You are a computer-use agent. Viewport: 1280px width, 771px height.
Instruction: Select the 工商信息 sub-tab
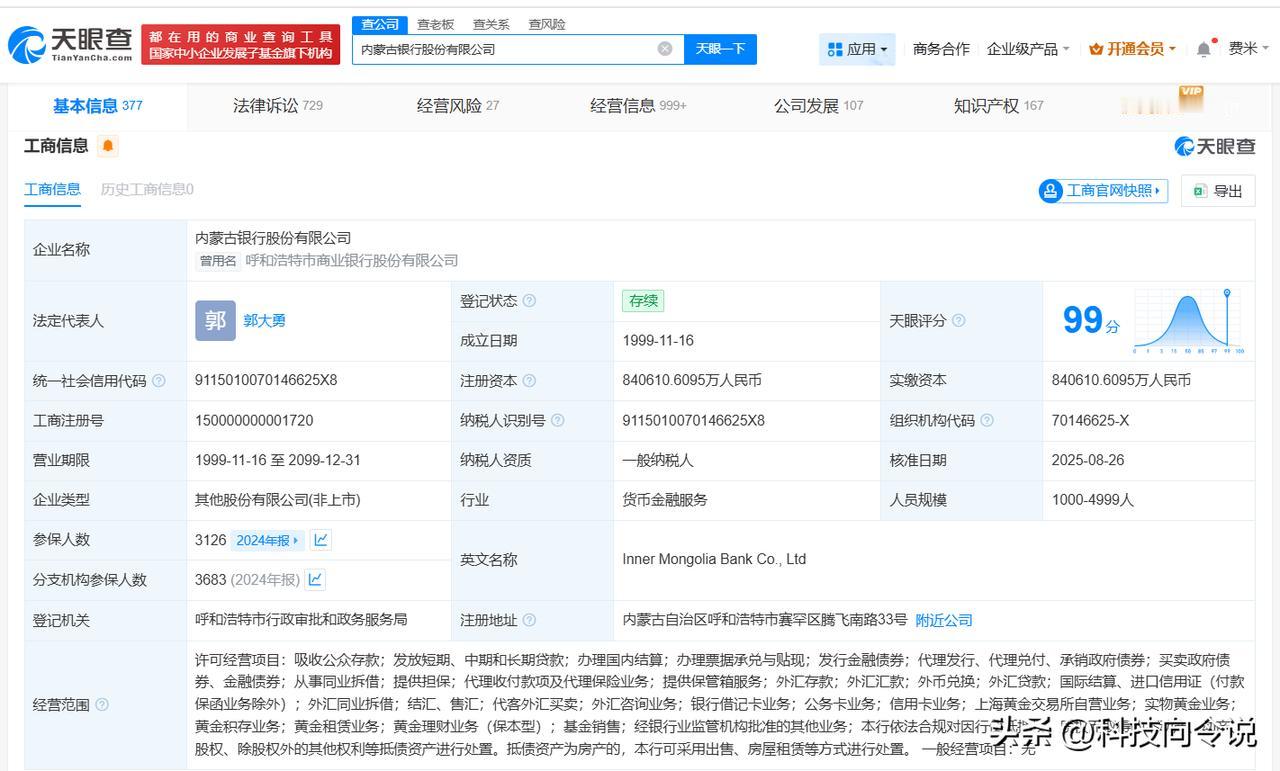[x=52, y=189]
